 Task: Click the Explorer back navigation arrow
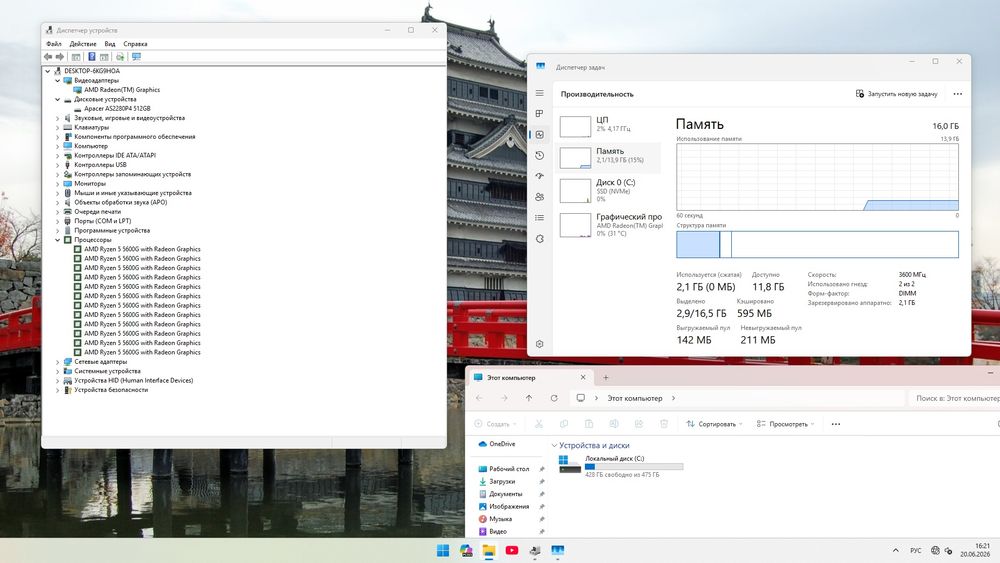click(479, 398)
